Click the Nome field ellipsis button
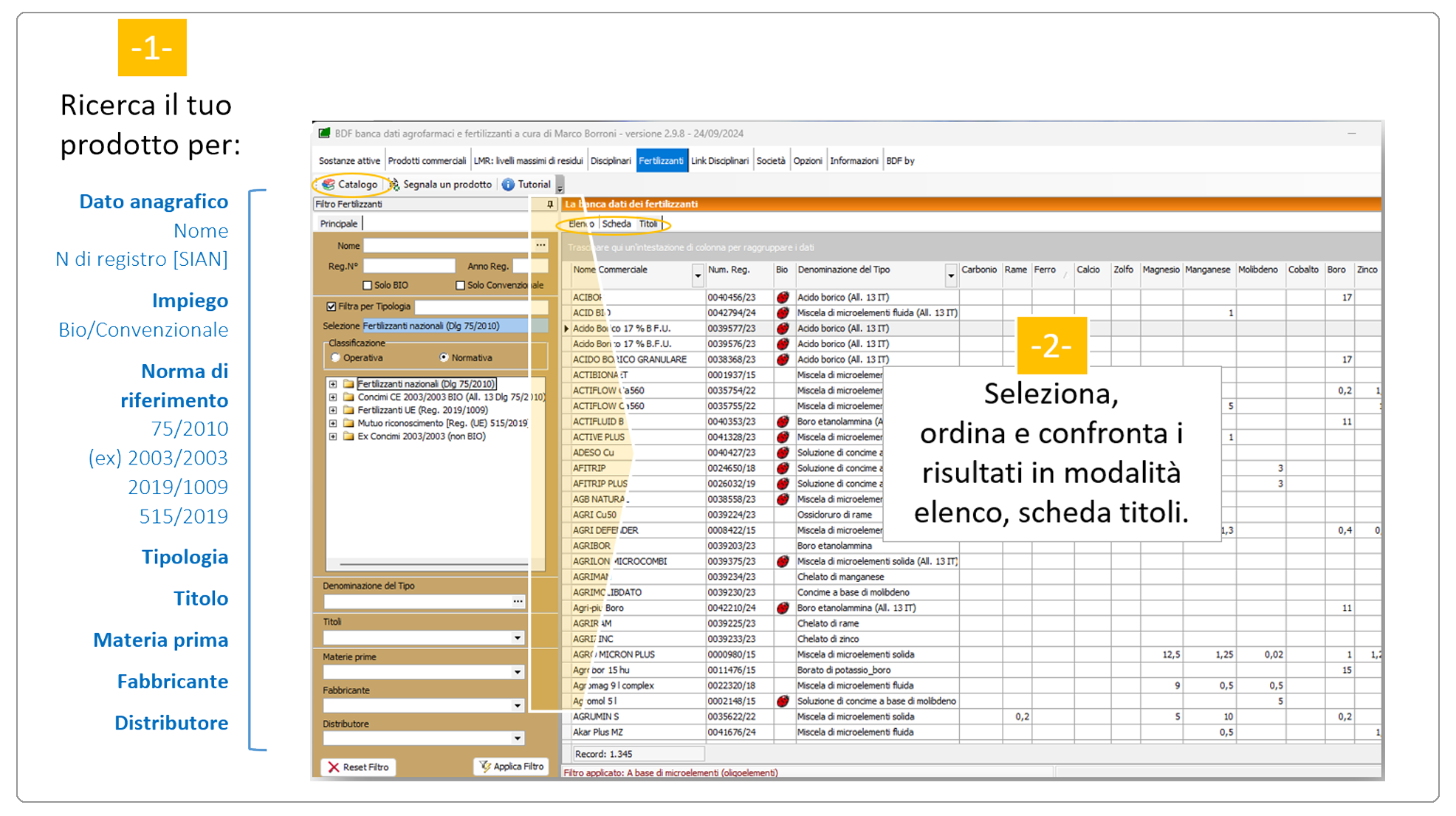The height and width of the screenshot is (816, 1456). click(540, 245)
